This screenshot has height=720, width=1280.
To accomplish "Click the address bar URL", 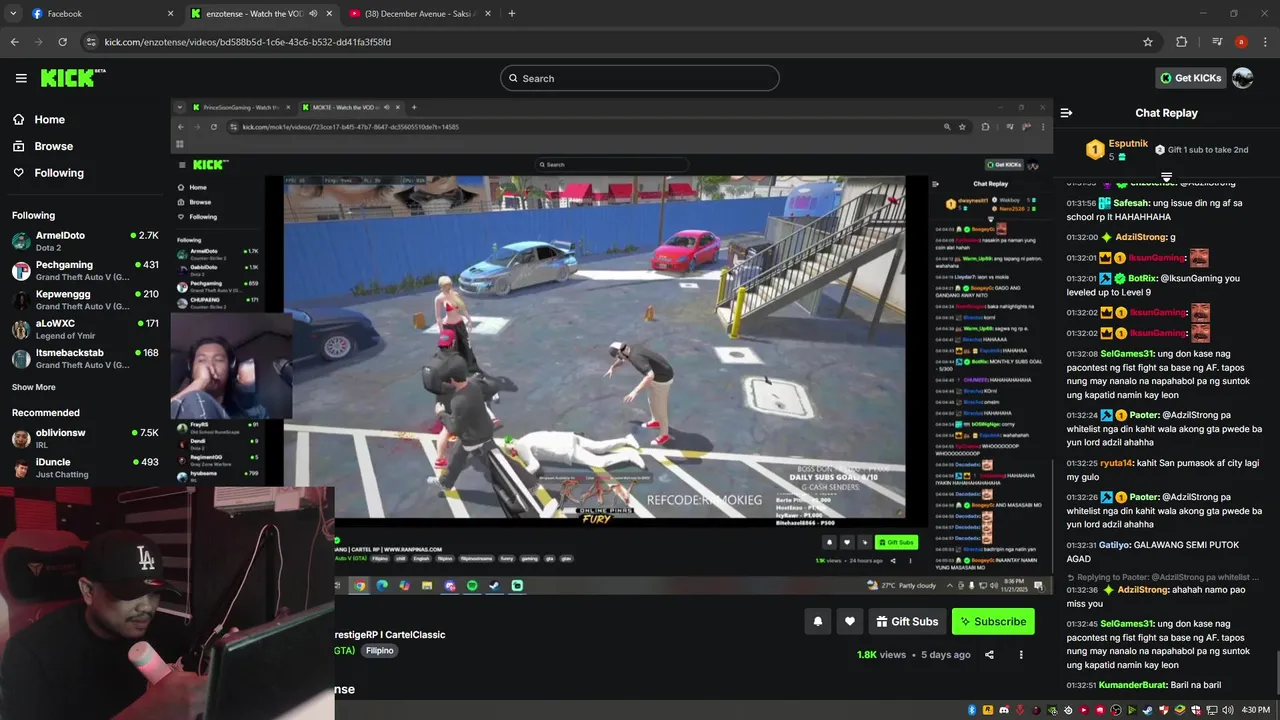I will [248, 42].
